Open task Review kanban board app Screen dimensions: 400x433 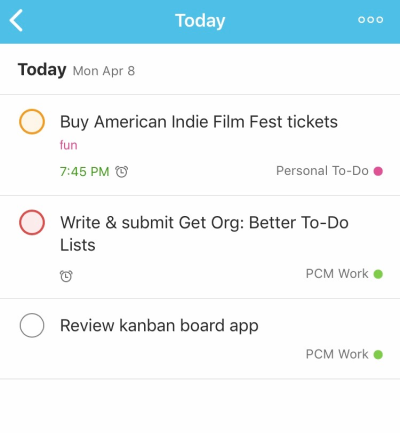[x=159, y=326]
